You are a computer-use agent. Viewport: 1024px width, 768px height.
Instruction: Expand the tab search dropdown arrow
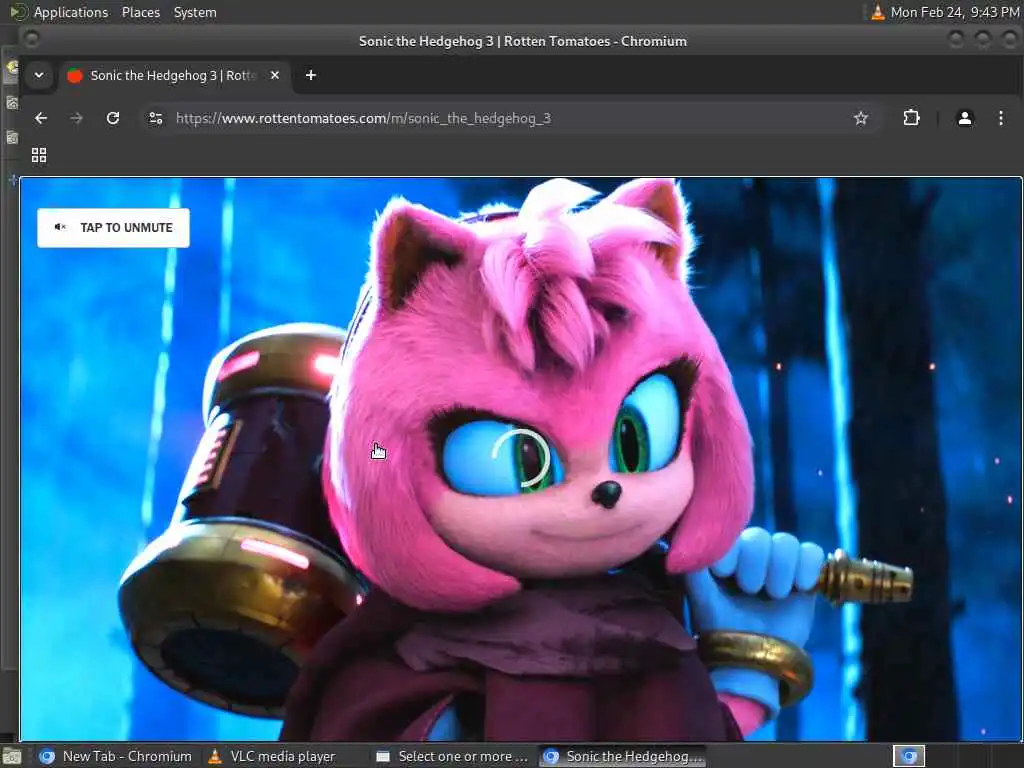(x=39, y=75)
